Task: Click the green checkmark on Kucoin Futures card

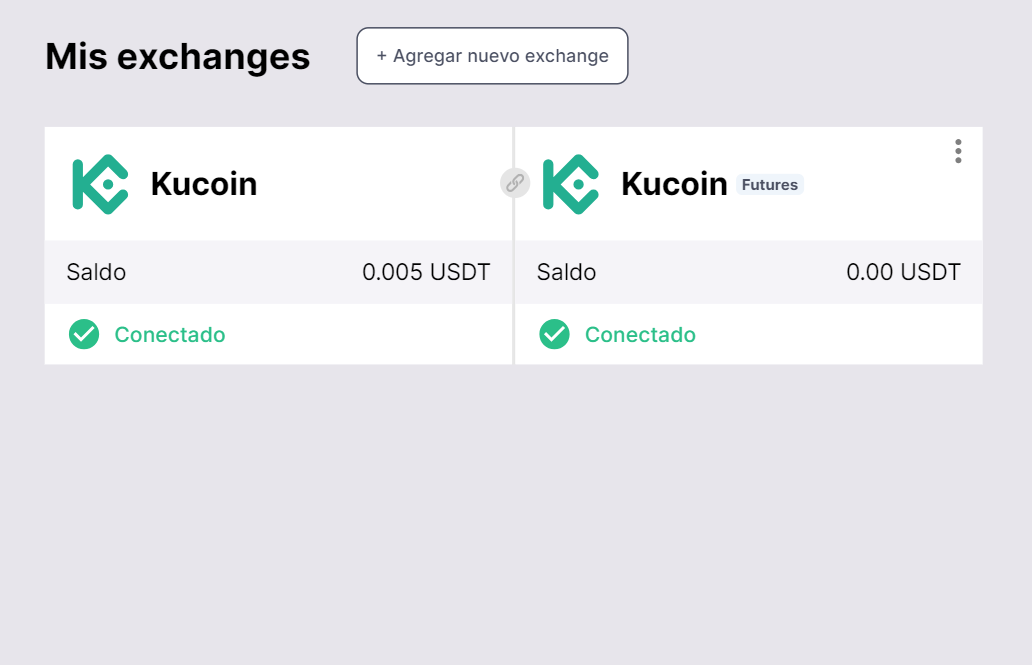Action: 554,334
